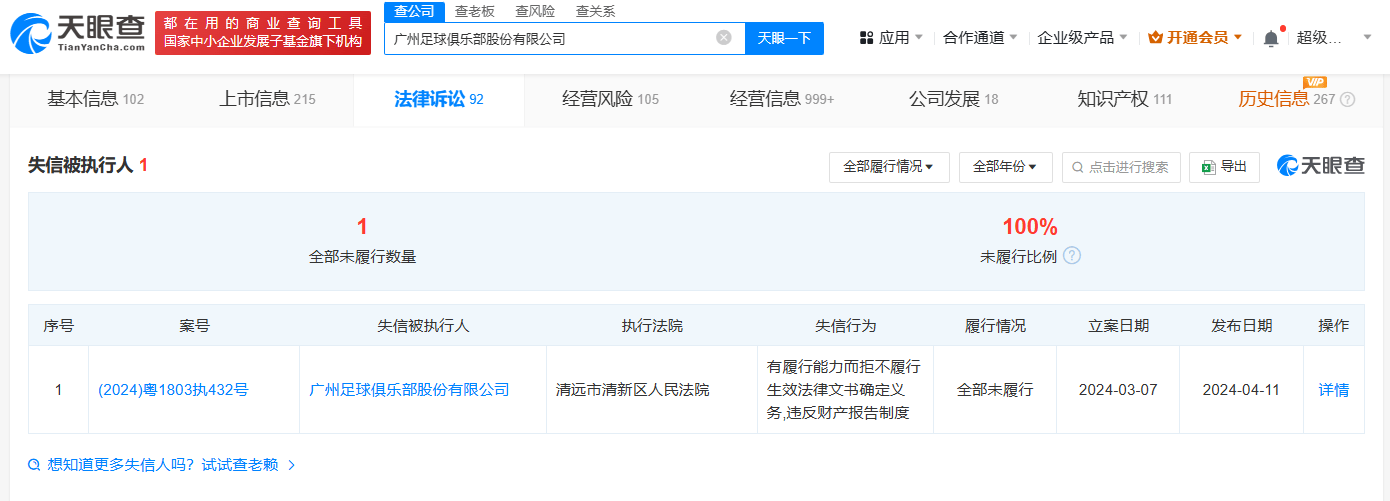Go to the 知识产权 tab
The image size is (1390, 501).
pos(1124,99)
